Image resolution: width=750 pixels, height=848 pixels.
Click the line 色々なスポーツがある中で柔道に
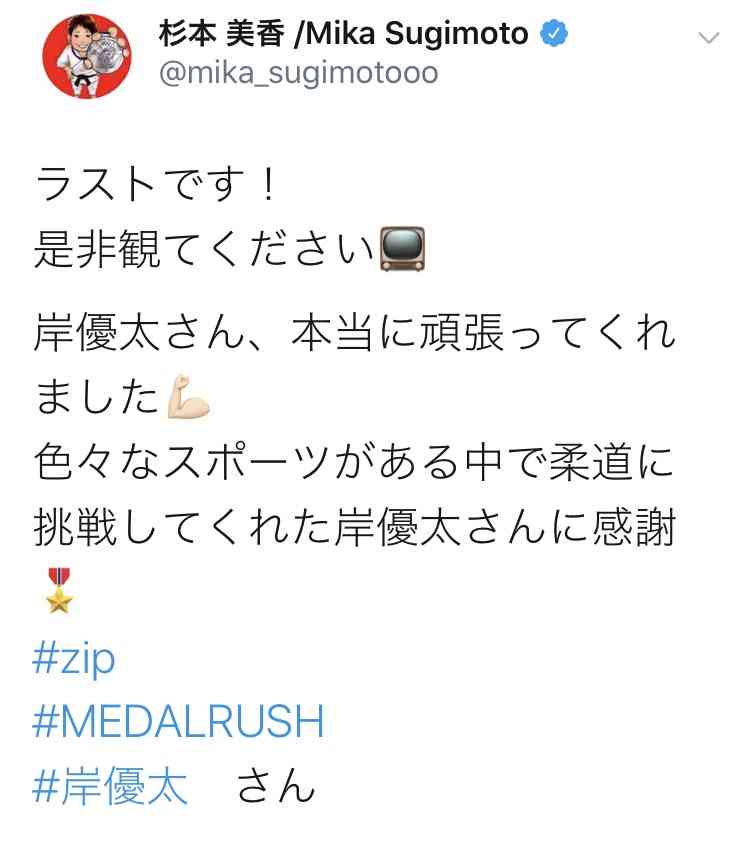[353, 462]
